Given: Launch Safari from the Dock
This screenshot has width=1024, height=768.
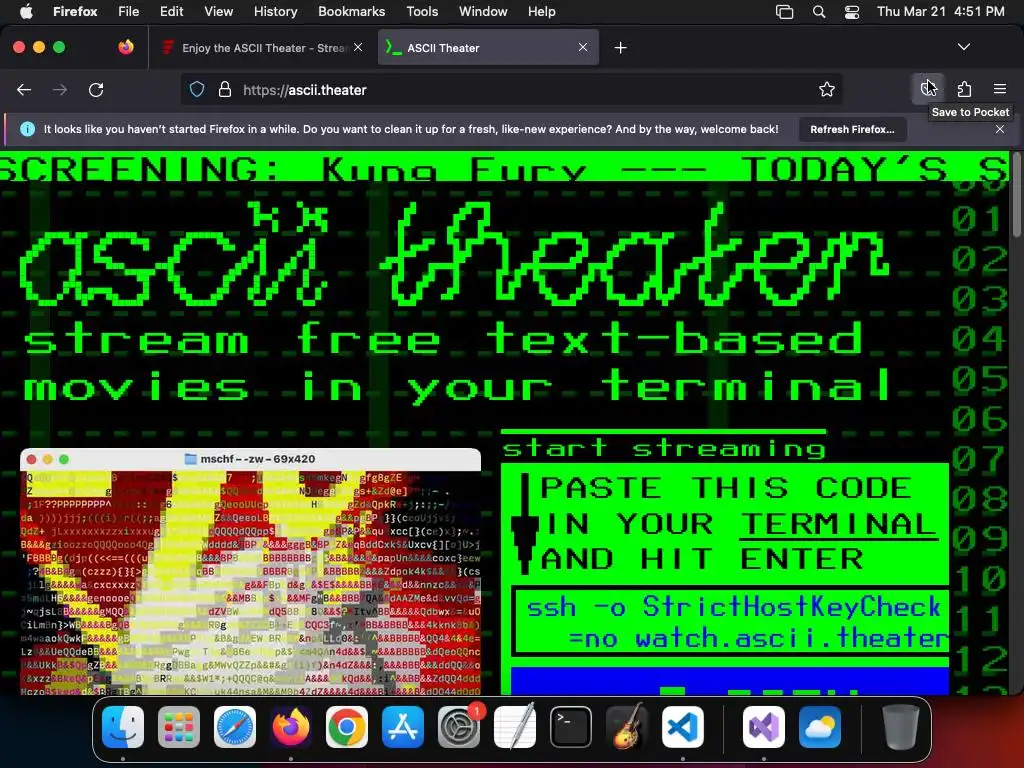Looking at the screenshot, I should [x=234, y=727].
